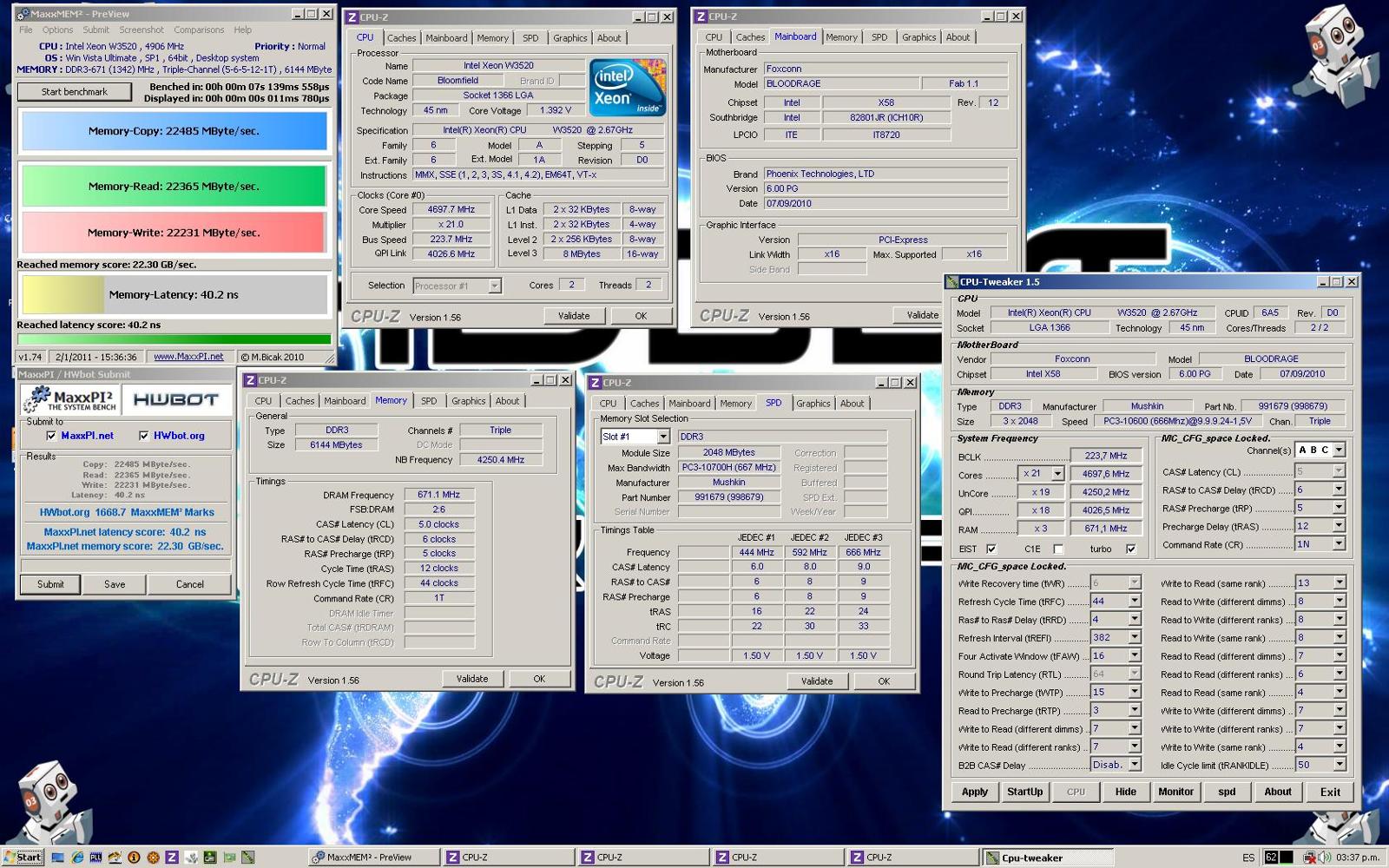The width and height of the screenshot is (1389, 868).
Task: Open Options menu in MaxxMEM²
Action: pos(57,30)
